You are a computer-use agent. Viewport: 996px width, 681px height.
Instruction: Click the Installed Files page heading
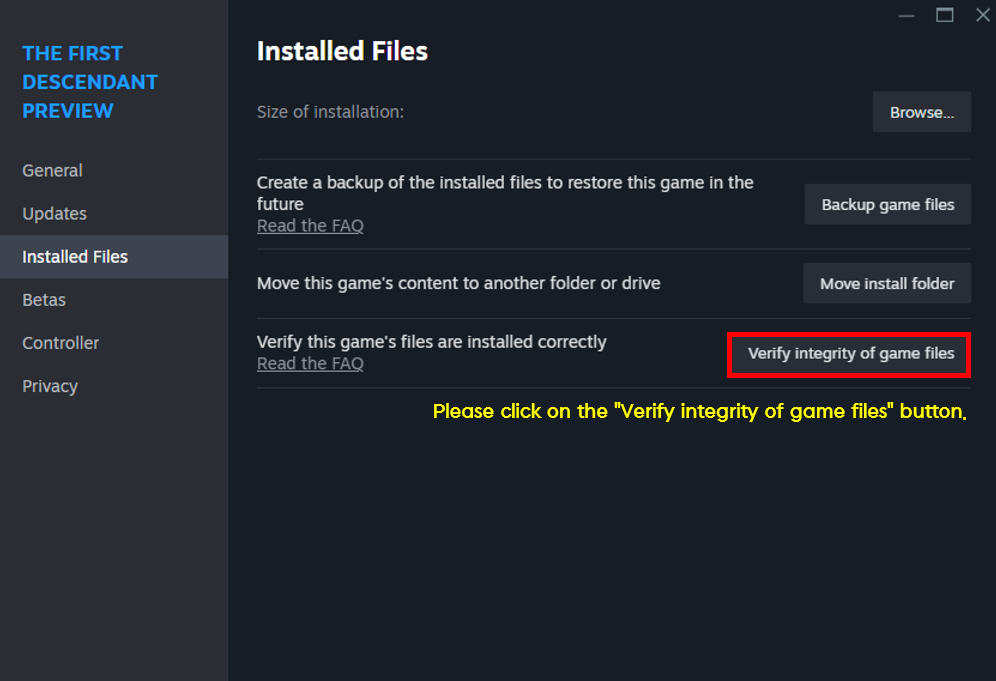[342, 51]
